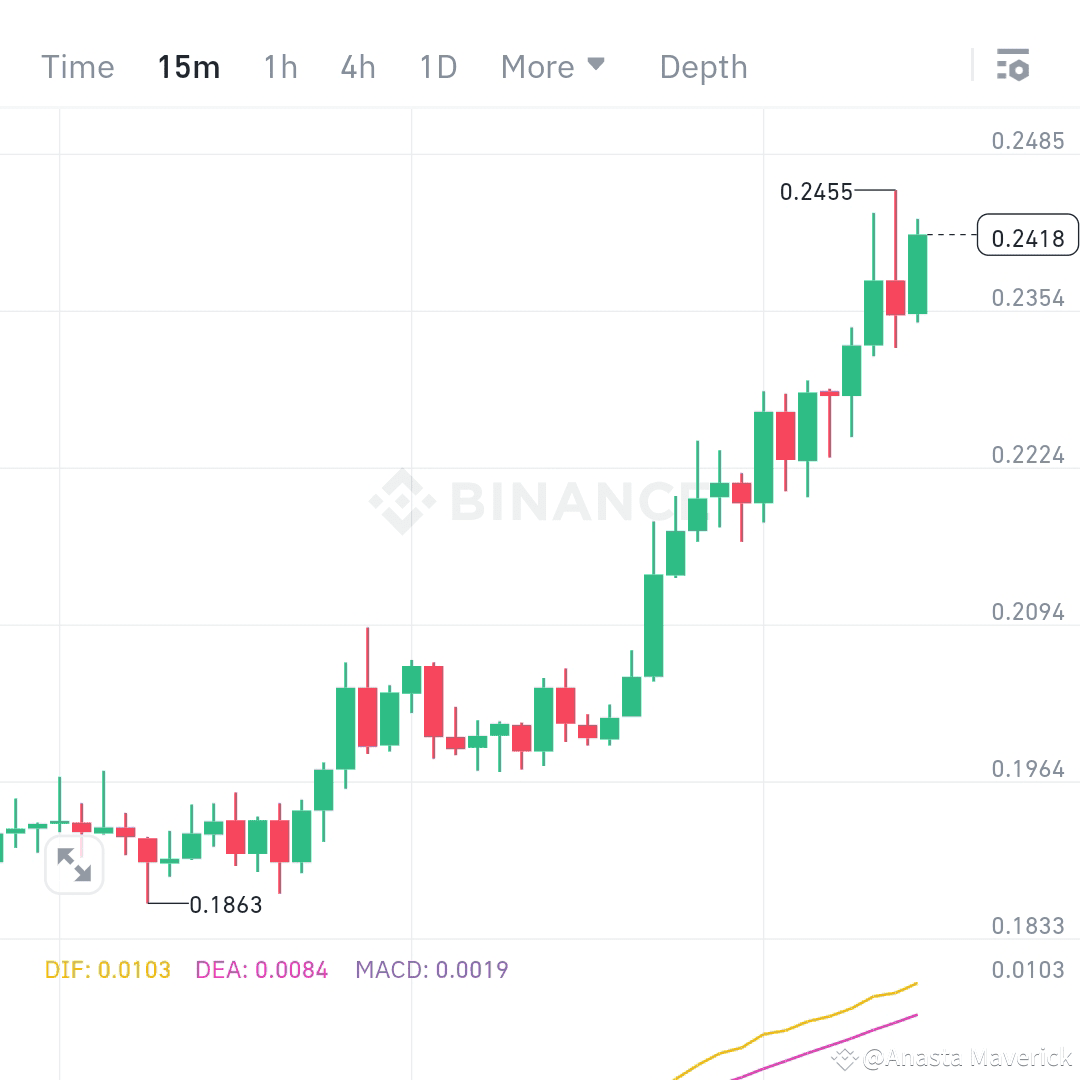Switch to the 1h interval
1080x1080 pixels.
click(280, 67)
